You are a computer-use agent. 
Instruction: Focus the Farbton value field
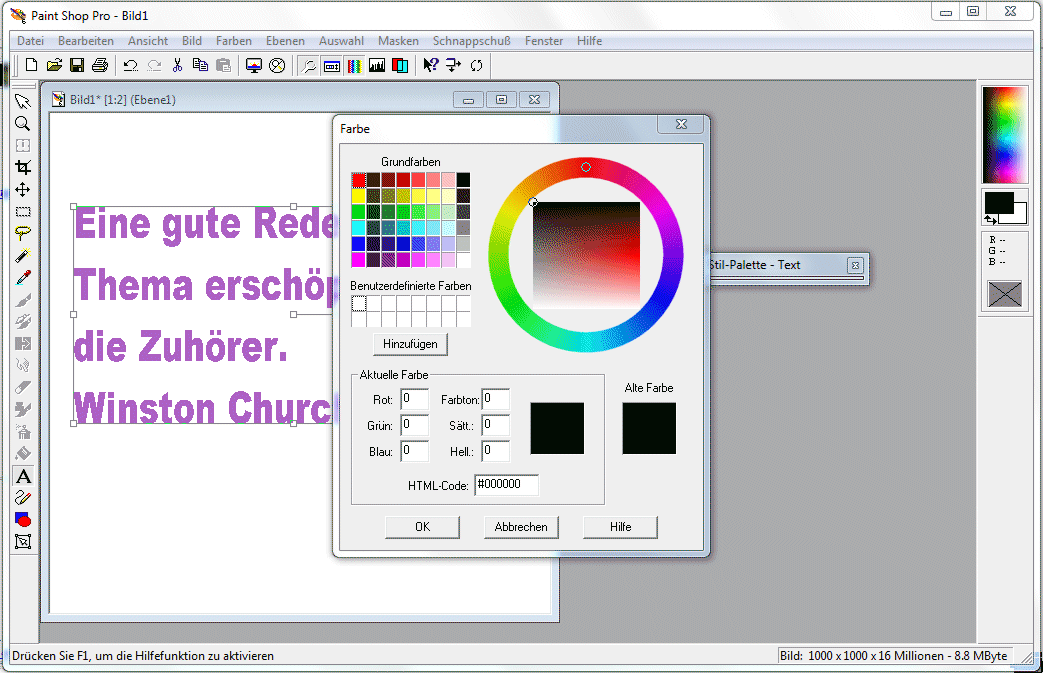pyautogui.click(x=496, y=399)
